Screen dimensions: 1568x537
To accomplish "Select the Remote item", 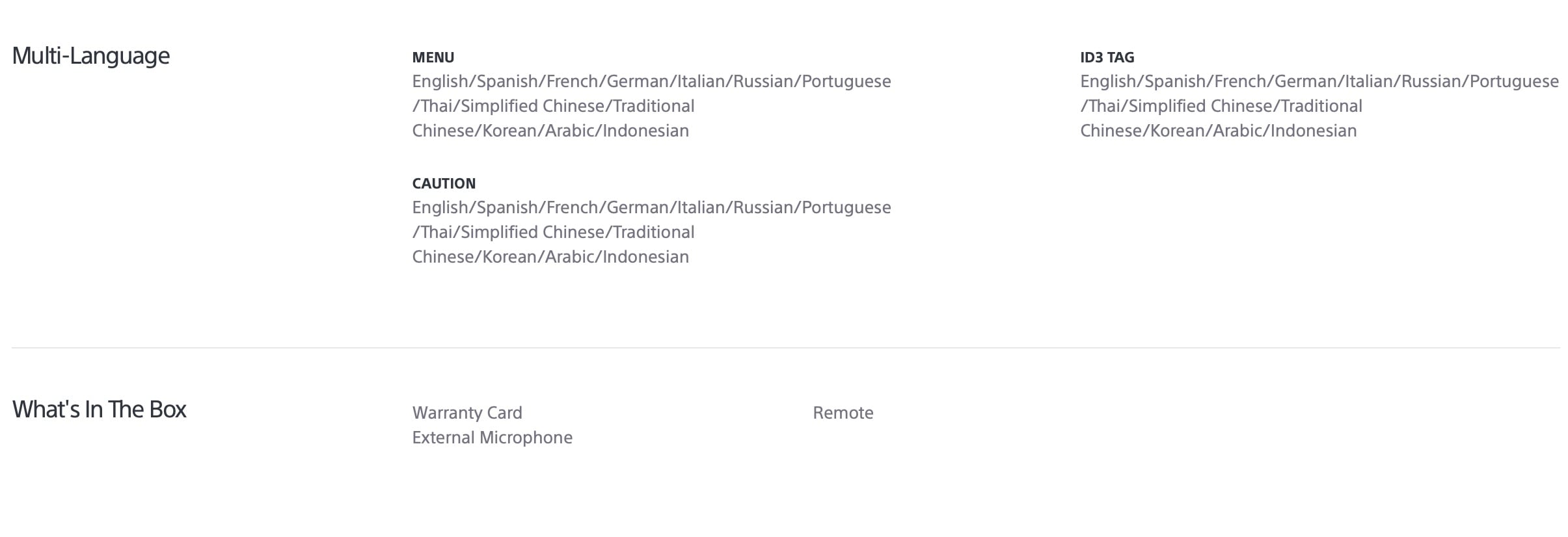I will [x=843, y=413].
